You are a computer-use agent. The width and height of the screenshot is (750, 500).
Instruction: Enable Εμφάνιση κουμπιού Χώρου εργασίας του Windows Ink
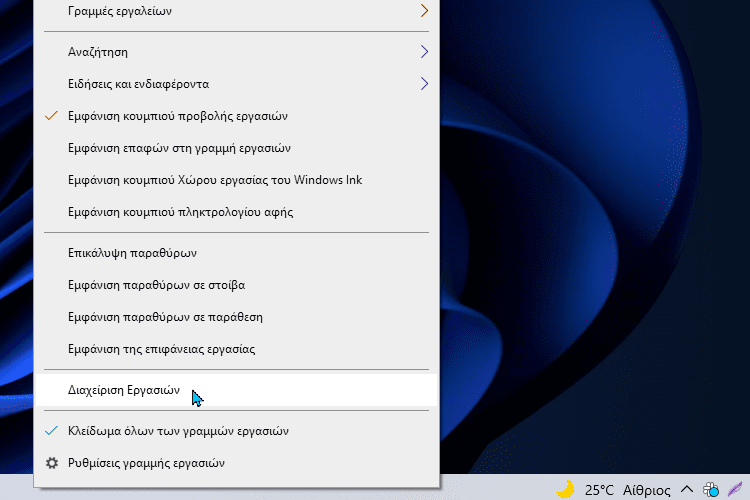[x=214, y=180]
